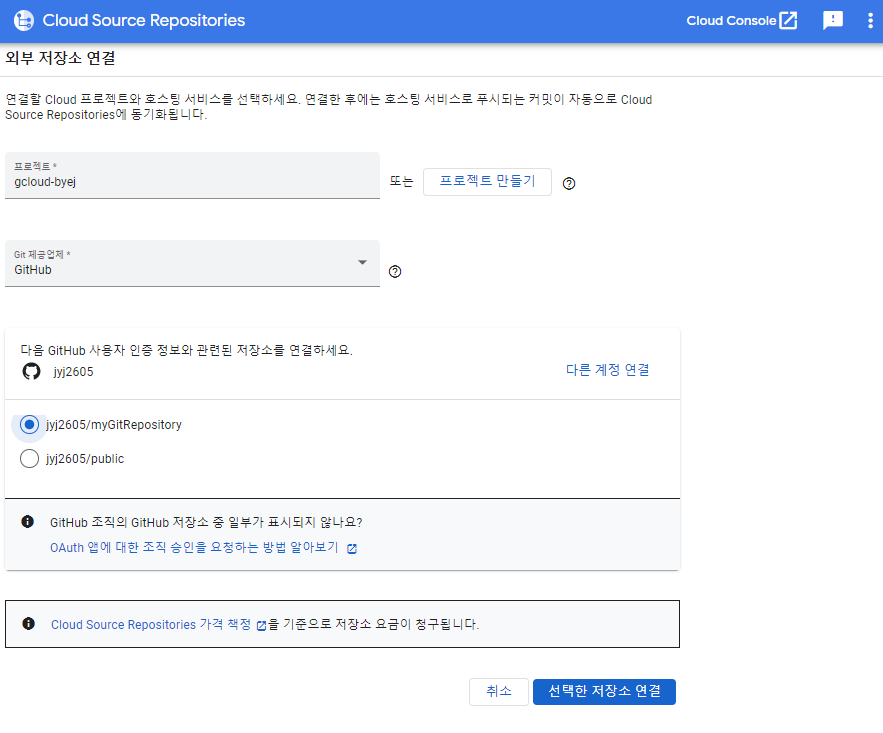The width and height of the screenshot is (883, 733).
Task: Click the GitHub dropdown arrow
Action: pos(363,262)
